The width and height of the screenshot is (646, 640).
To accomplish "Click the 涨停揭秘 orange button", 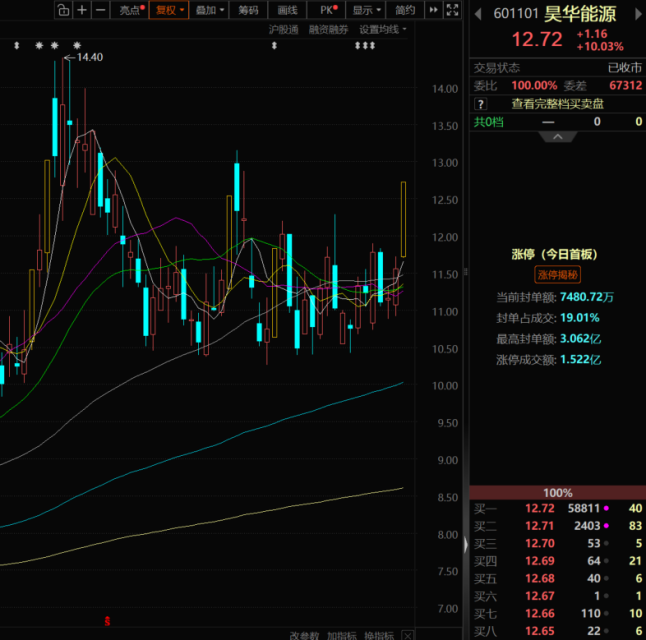I will pos(557,274).
